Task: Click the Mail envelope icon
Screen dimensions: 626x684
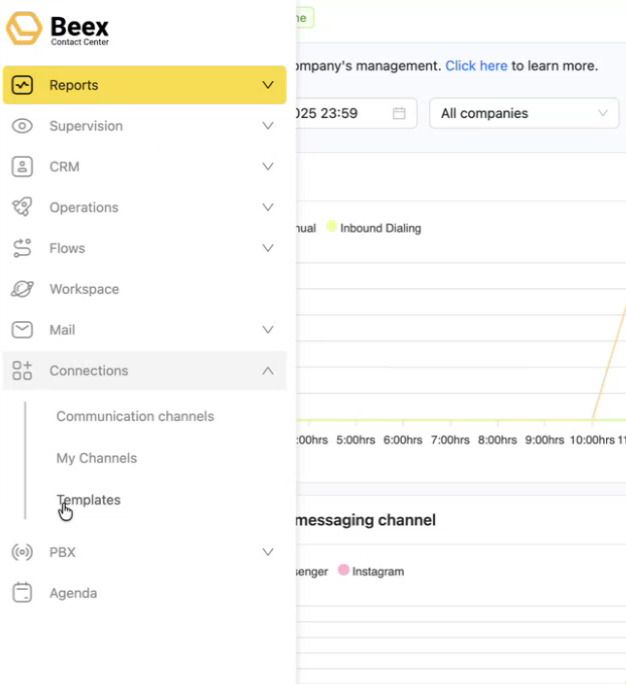Action: [22, 330]
